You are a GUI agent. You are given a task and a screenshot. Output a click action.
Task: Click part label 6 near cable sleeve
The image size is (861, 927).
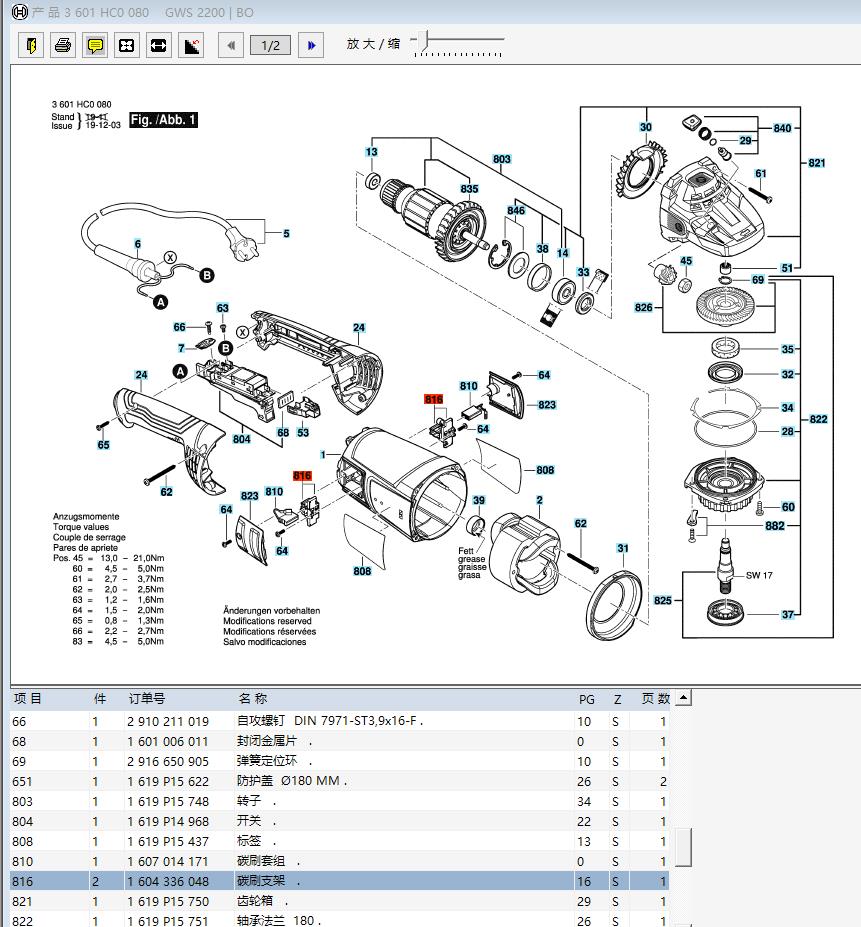tap(138, 244)
